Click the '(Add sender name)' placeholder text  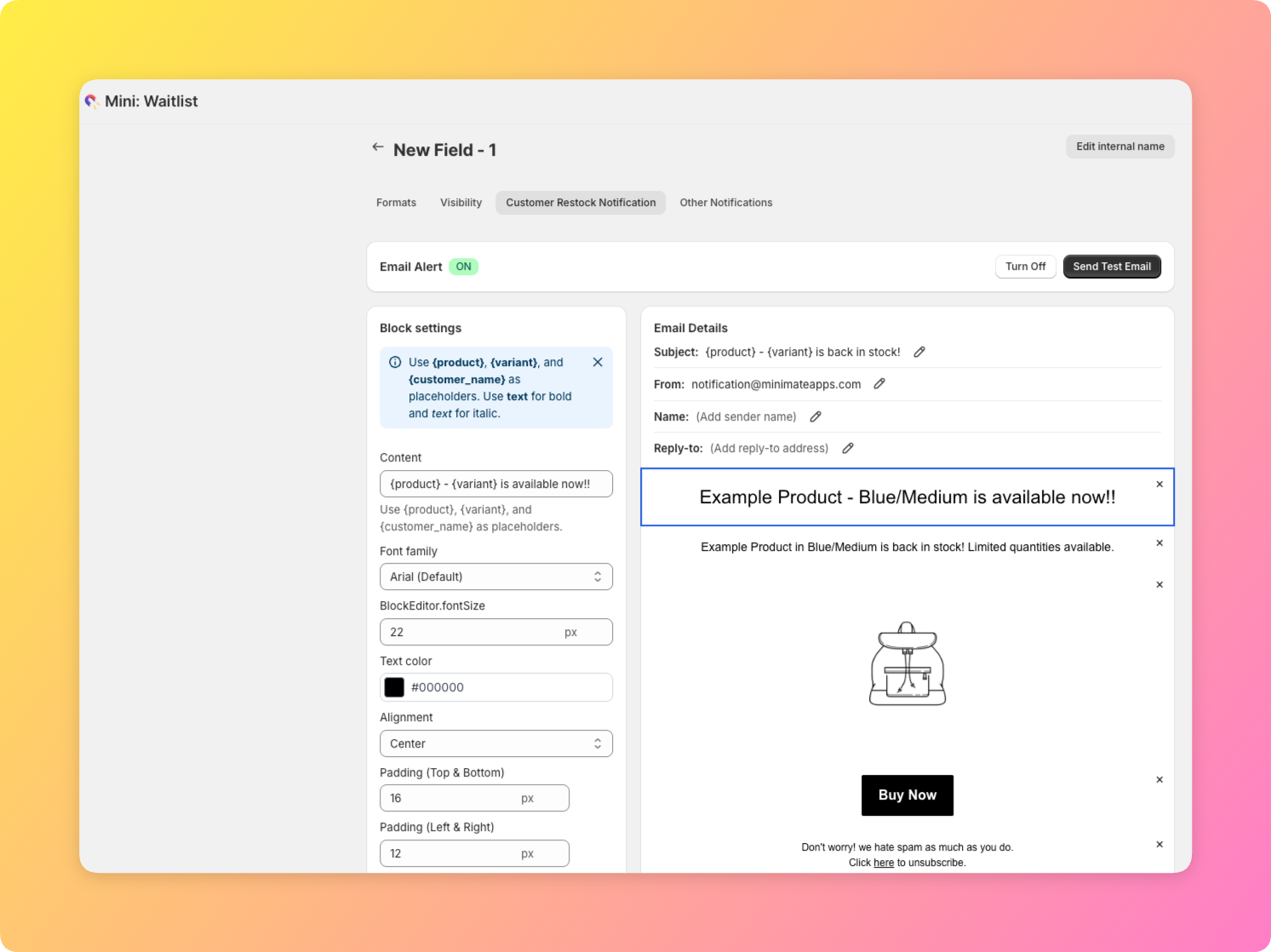click(747, 416)
